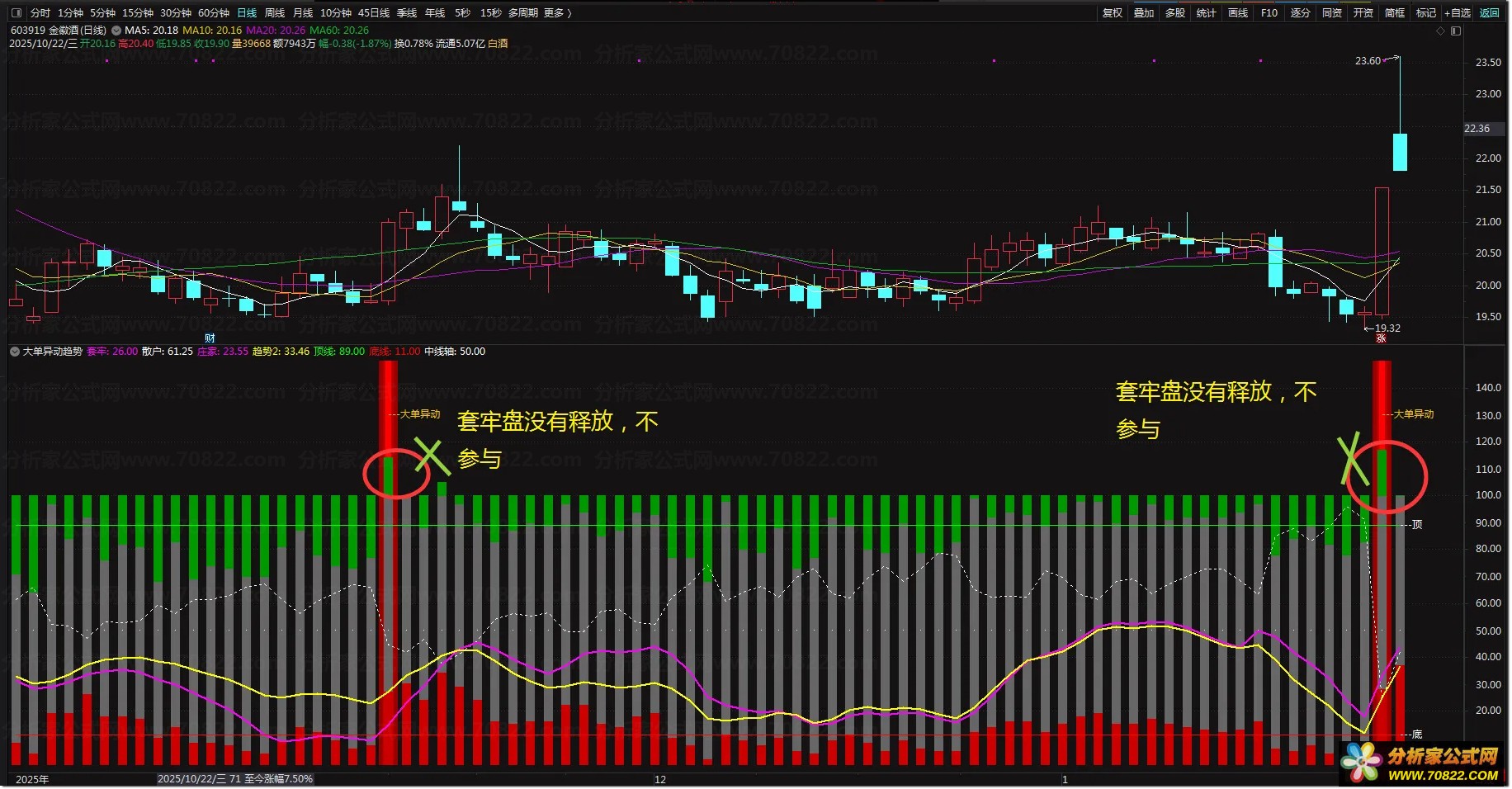Viewport: 1512px width, 789px height.
Task: Select the 1分钟 period tab
Action: click(70, 13)
